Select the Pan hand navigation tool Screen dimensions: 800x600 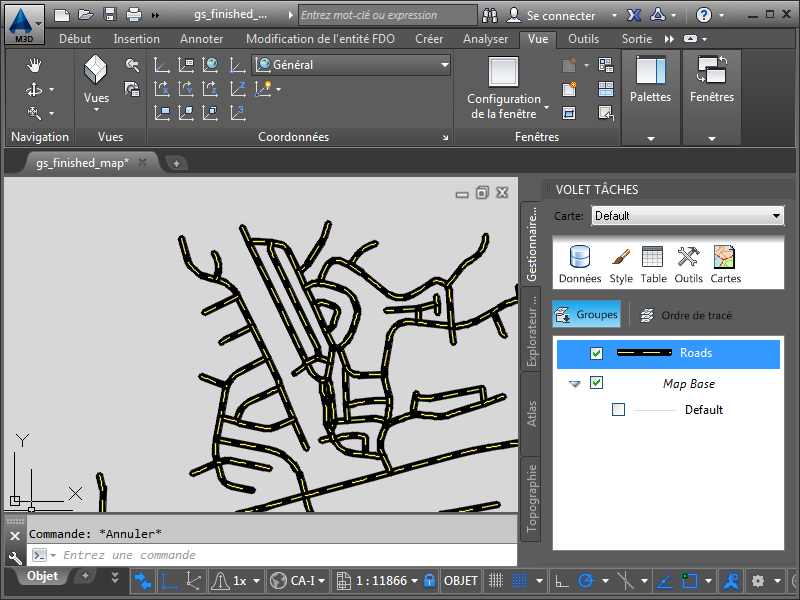pyautogui.click(x=34, y=65)
